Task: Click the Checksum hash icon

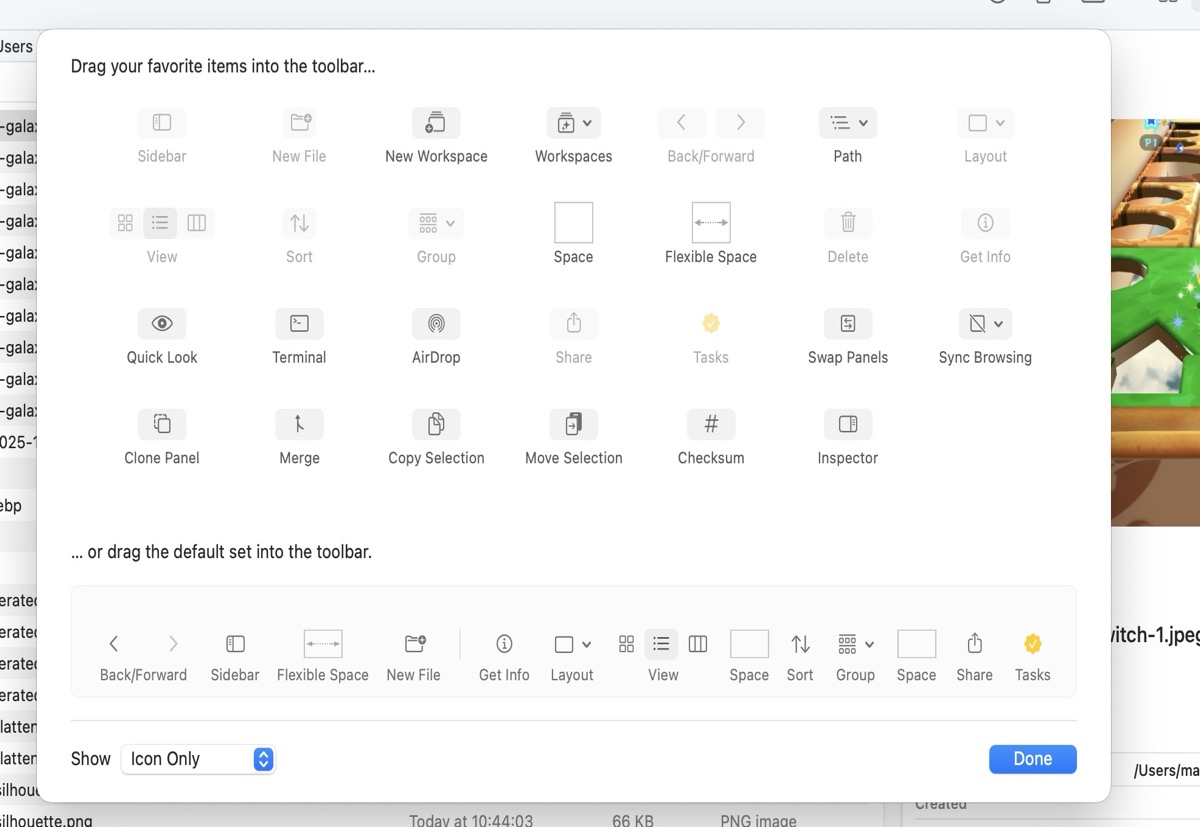Action: coord(711,424)
